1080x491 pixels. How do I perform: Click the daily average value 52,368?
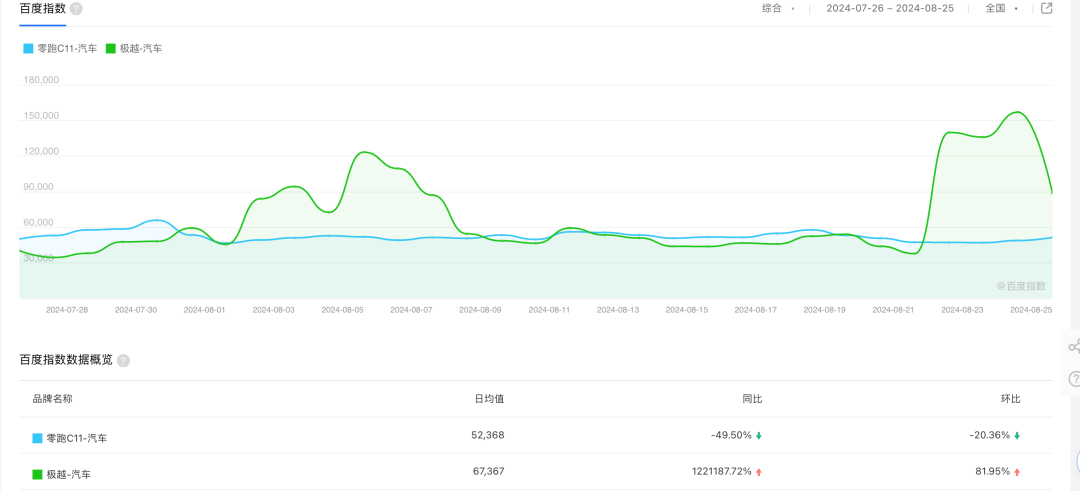tap(489, 435)
